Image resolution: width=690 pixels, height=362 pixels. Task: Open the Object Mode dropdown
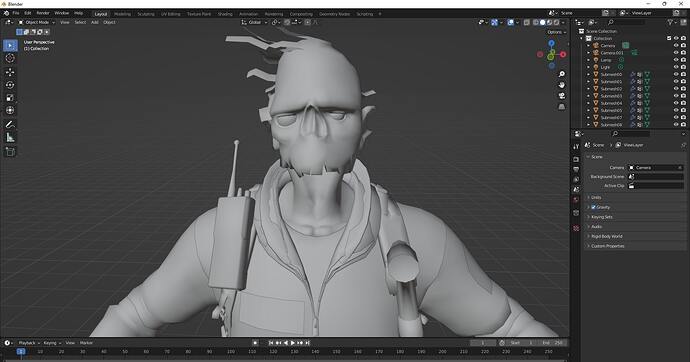[x=37, y=22]
